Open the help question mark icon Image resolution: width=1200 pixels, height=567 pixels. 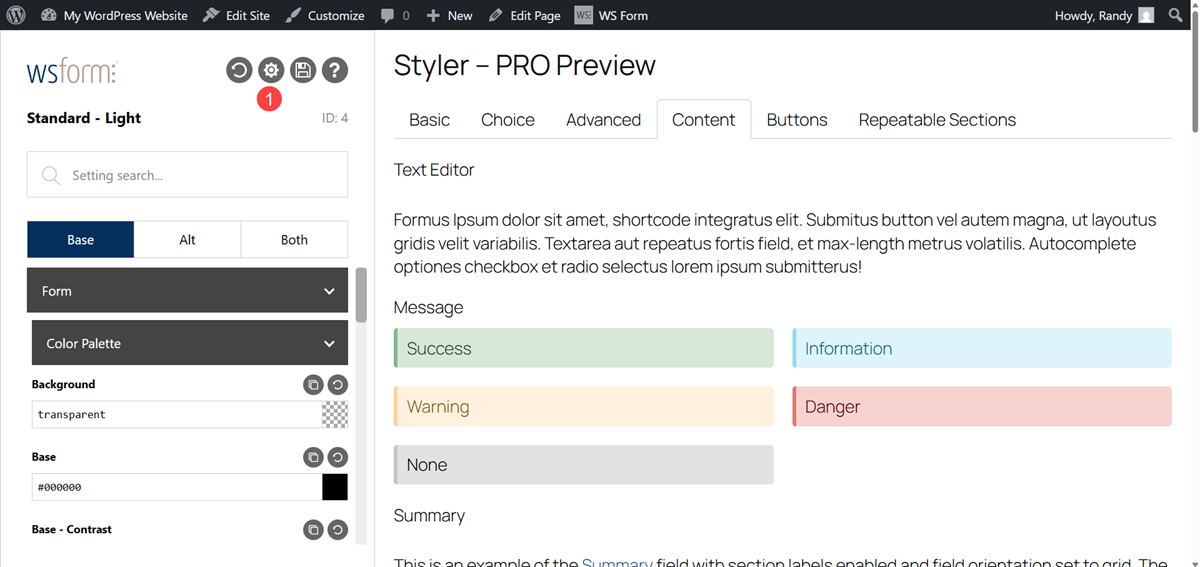tap(335, 70)
